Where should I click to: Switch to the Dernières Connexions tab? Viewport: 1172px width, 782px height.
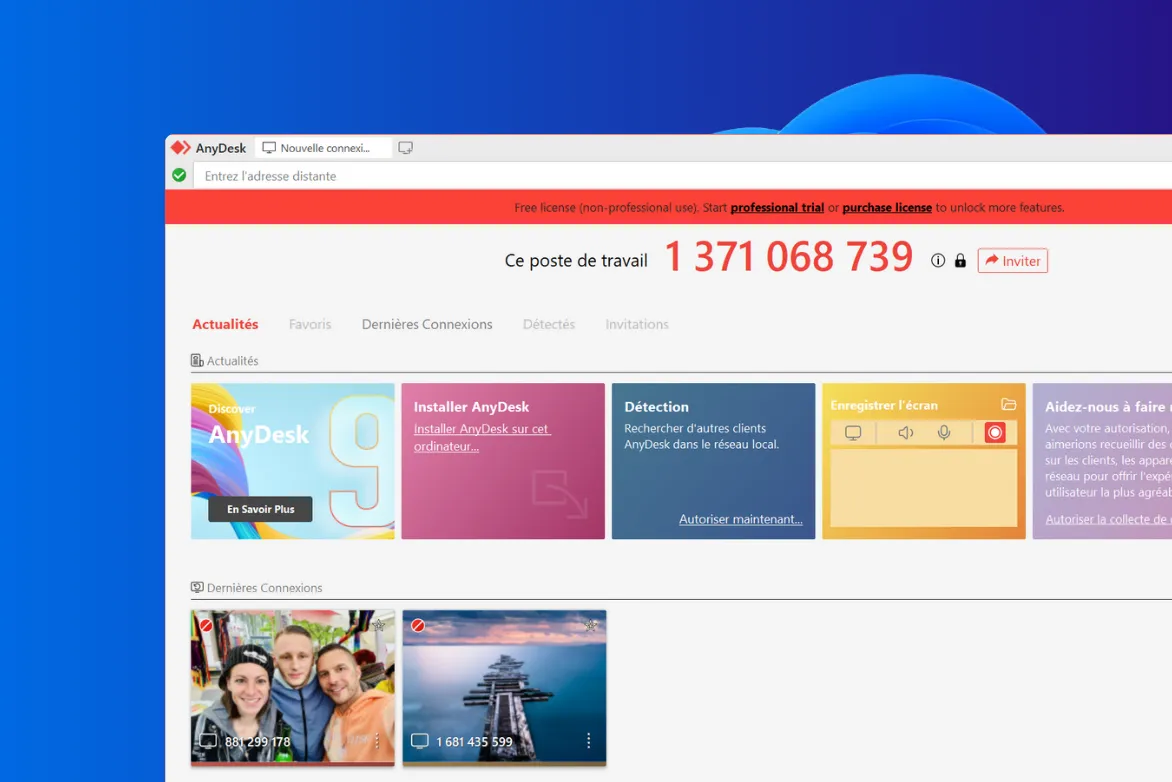426,324
